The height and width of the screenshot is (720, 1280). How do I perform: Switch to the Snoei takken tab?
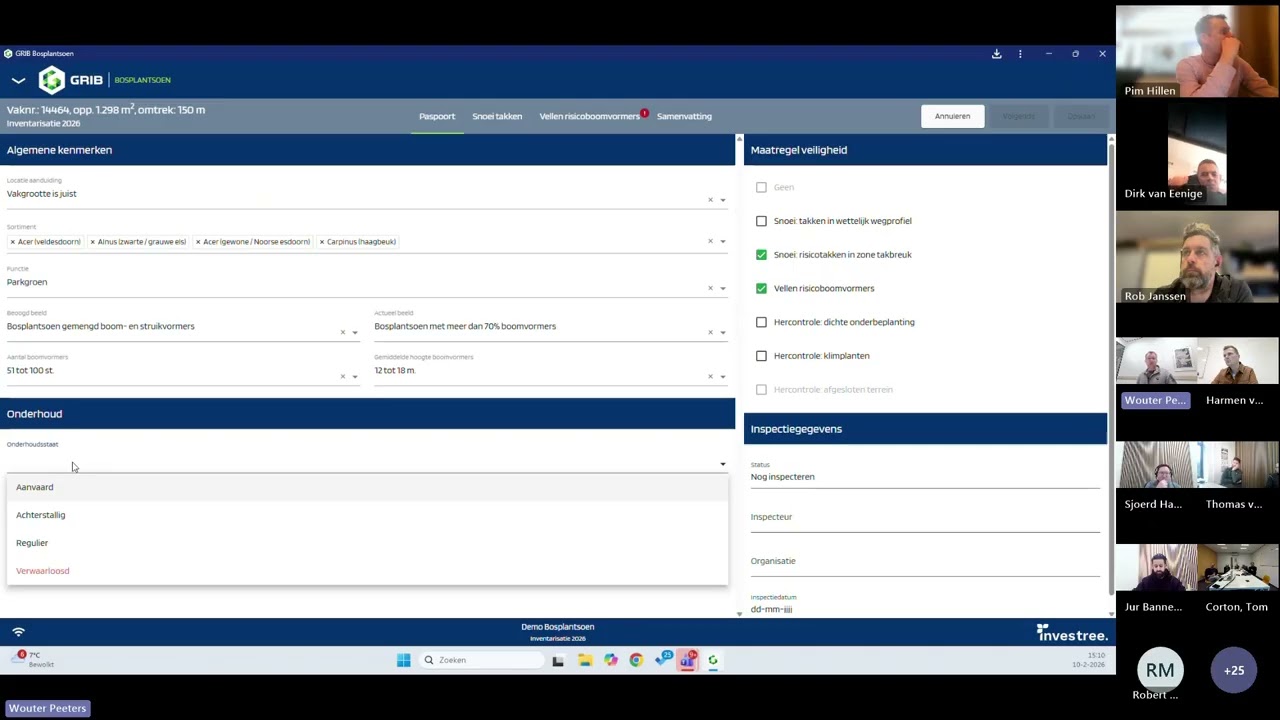[x=497, y=116]
